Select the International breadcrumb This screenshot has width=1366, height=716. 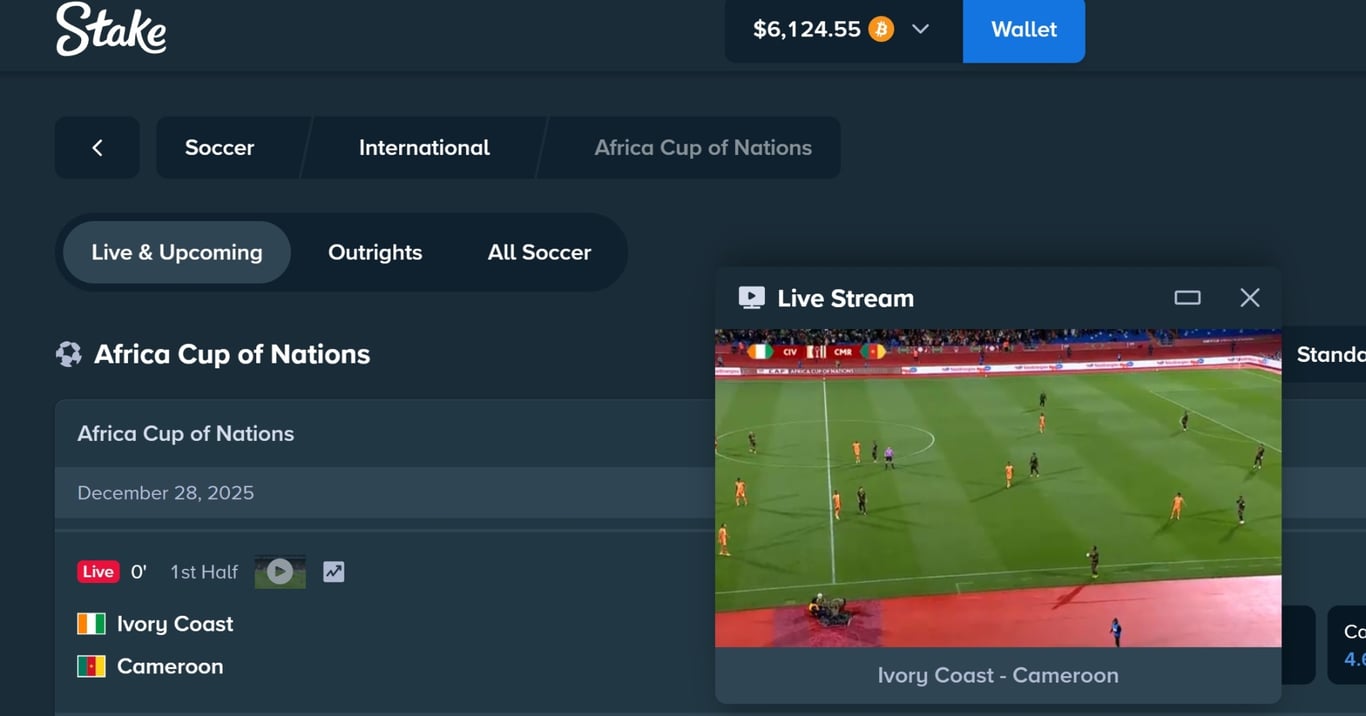point(424,148)
